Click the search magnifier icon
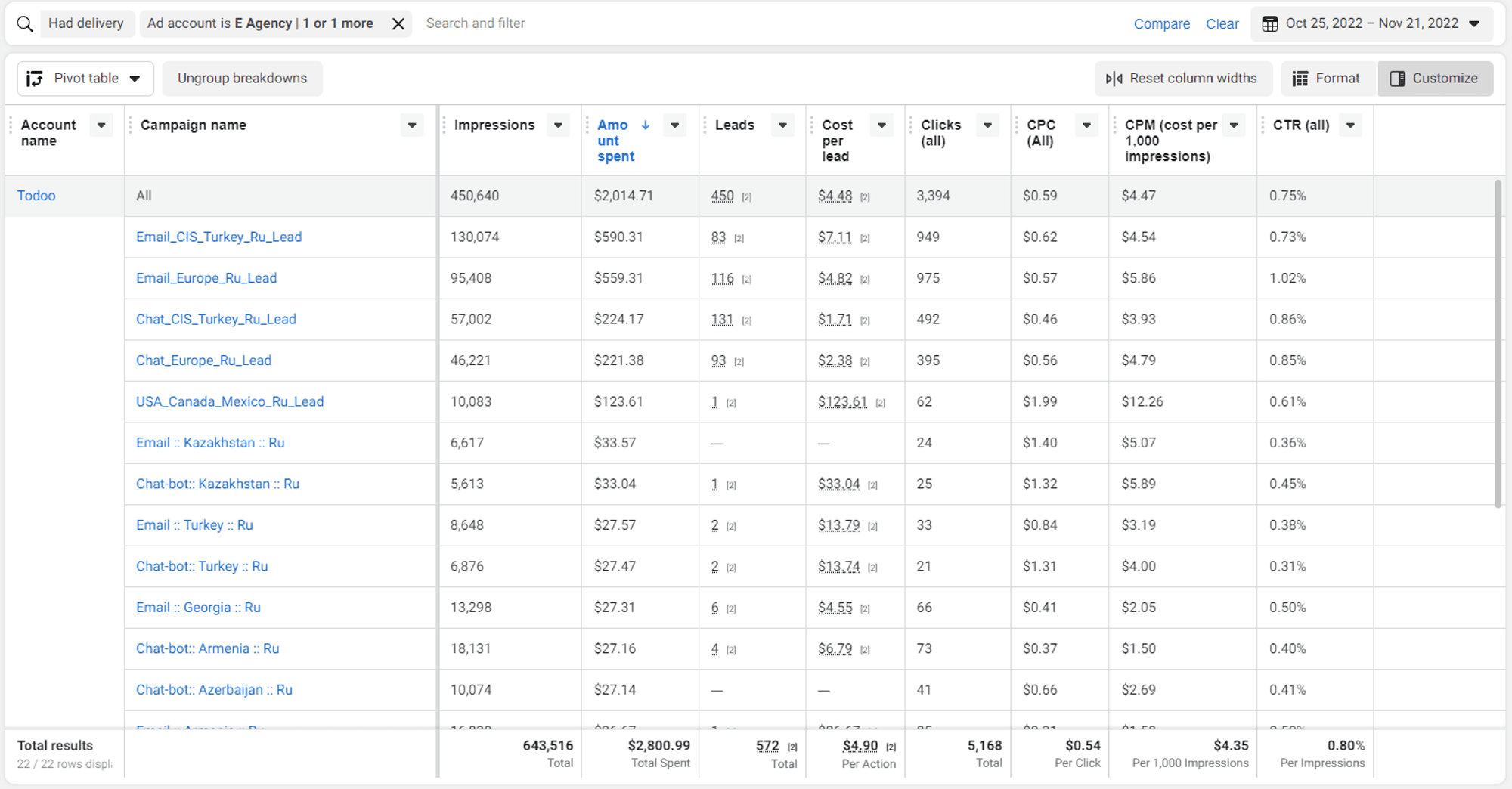Viewport: 1512px width, 789px height. (23, 23)
